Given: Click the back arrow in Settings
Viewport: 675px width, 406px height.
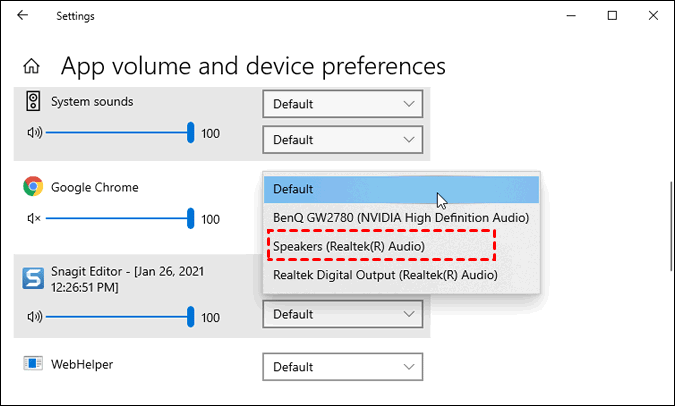Looking at the screenshot, I should tap(23, 16).
